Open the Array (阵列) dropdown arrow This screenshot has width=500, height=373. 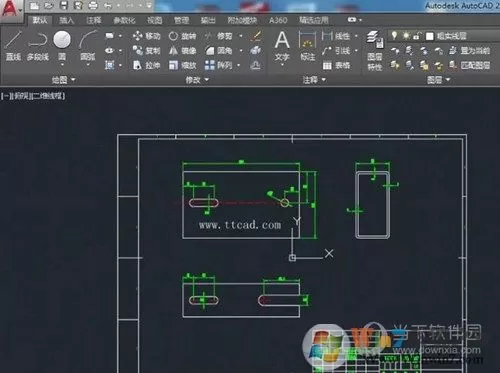pos(238,65)
